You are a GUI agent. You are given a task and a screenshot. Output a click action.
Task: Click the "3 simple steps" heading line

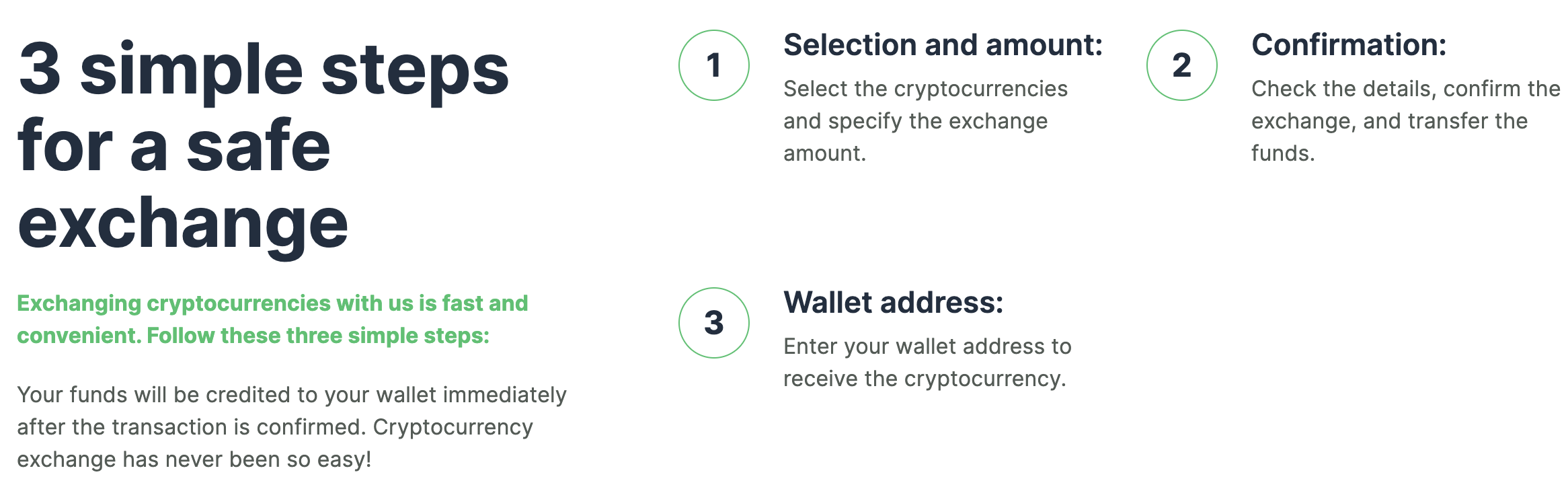pyautogui.click(x=264, y=71)
